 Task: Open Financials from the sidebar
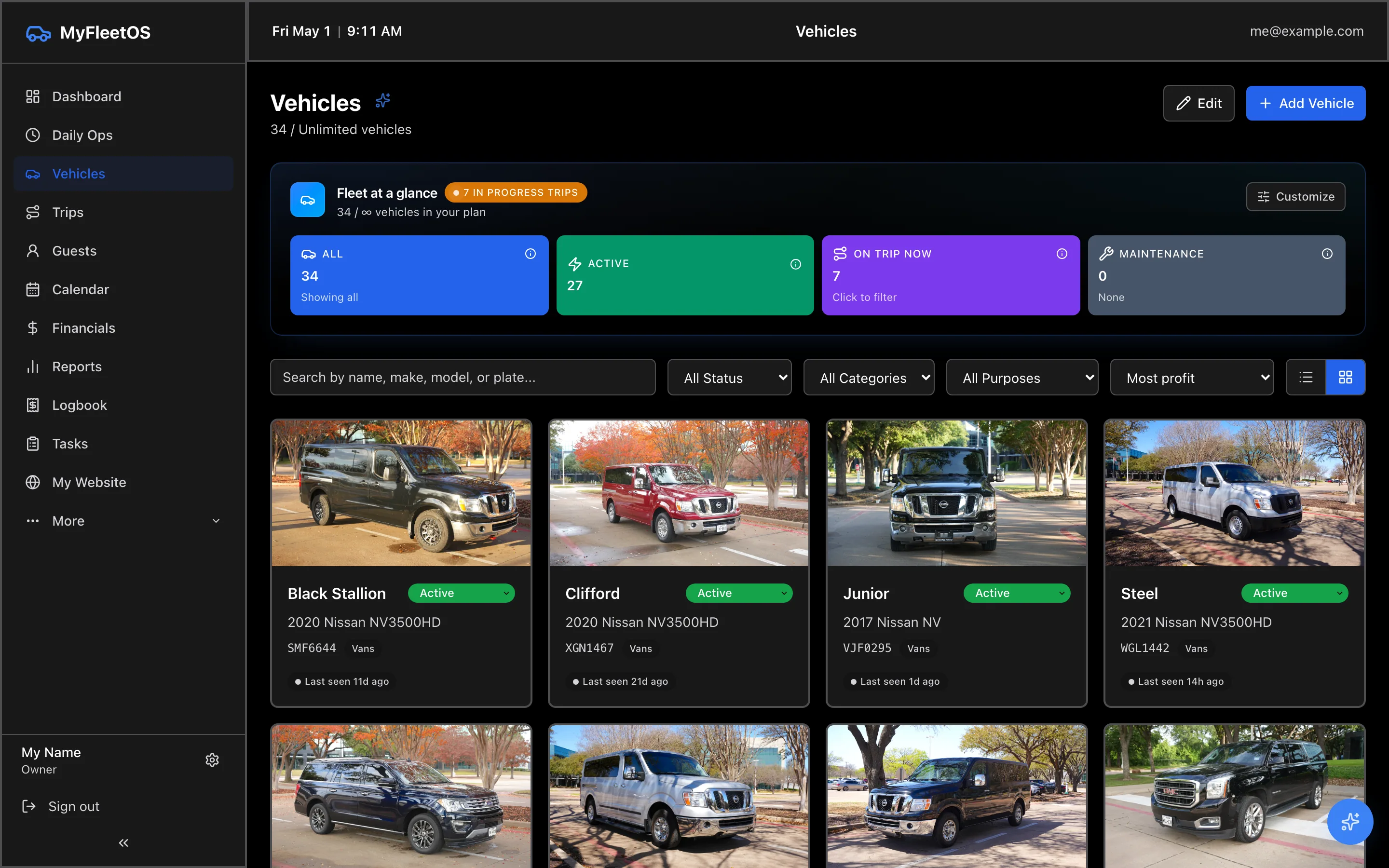[x=123, y=328]
